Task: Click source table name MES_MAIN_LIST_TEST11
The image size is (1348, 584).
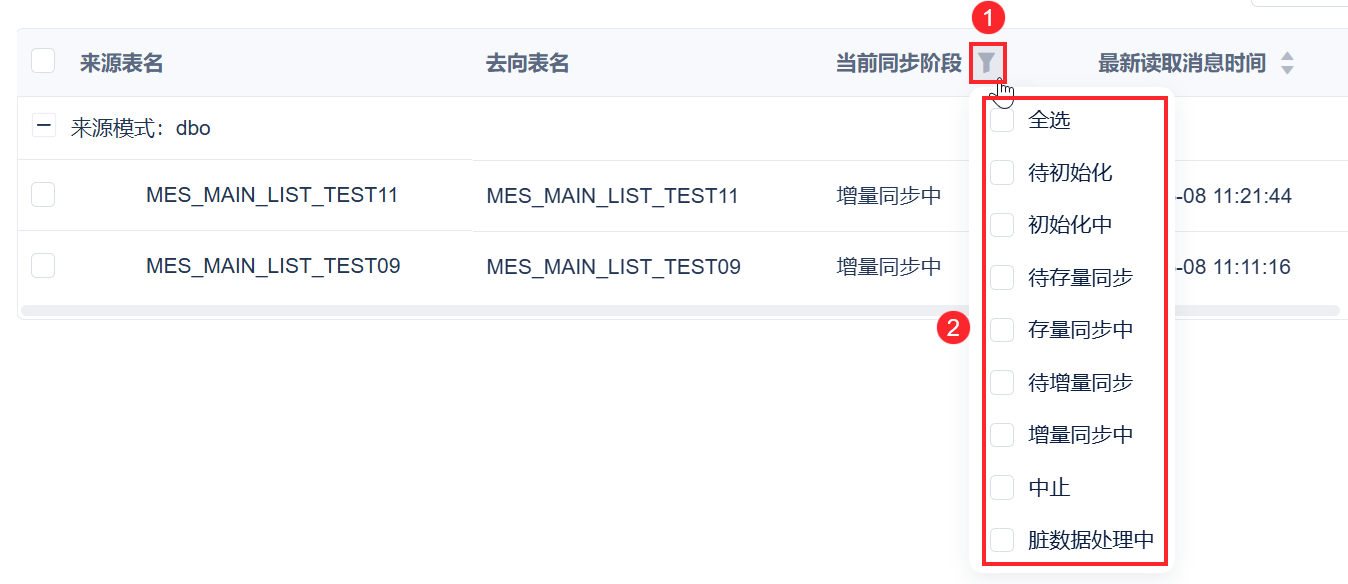Action: pyautogui.click(x=272, y=195)
